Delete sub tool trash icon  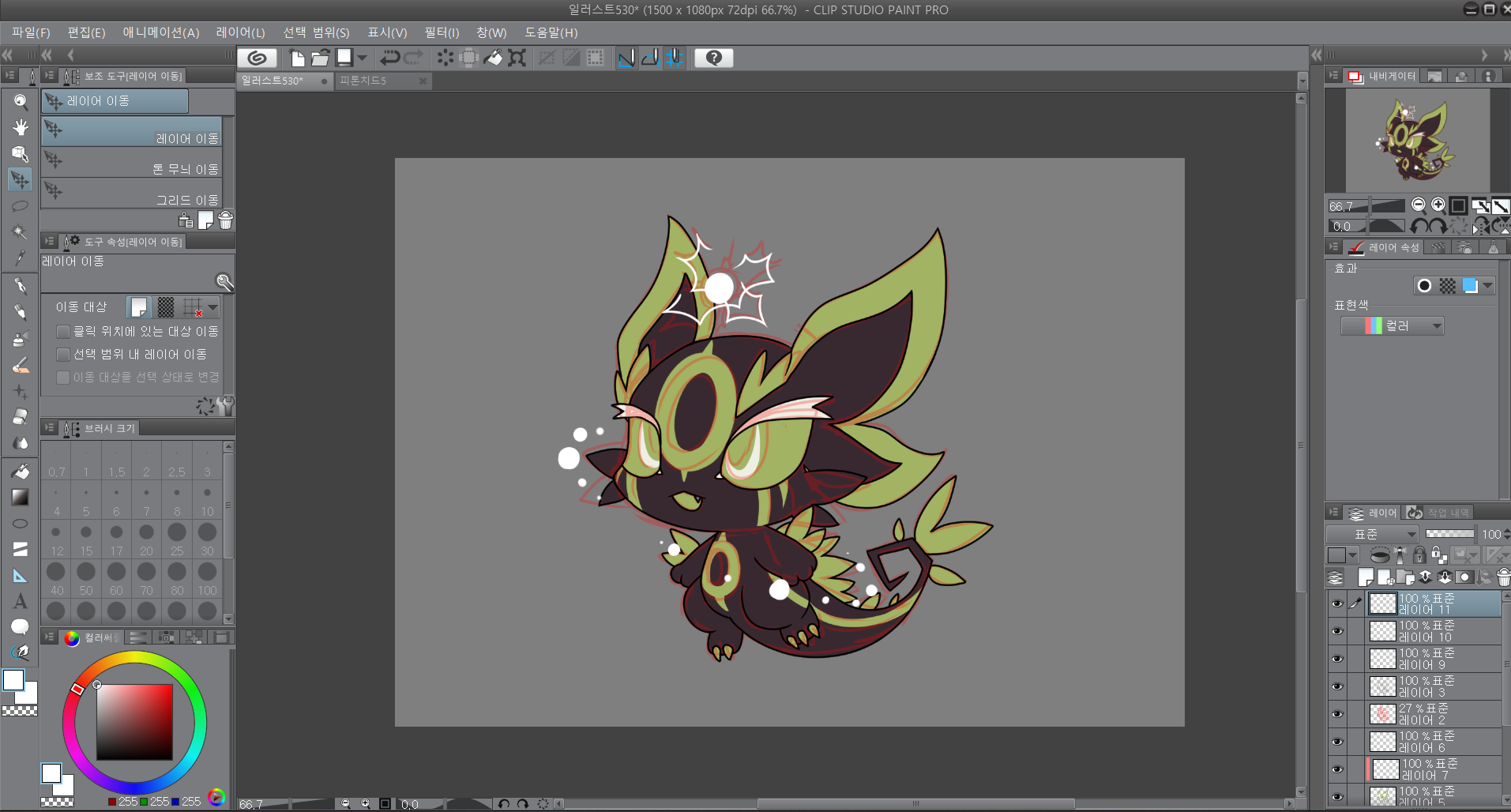click(226, 220)
